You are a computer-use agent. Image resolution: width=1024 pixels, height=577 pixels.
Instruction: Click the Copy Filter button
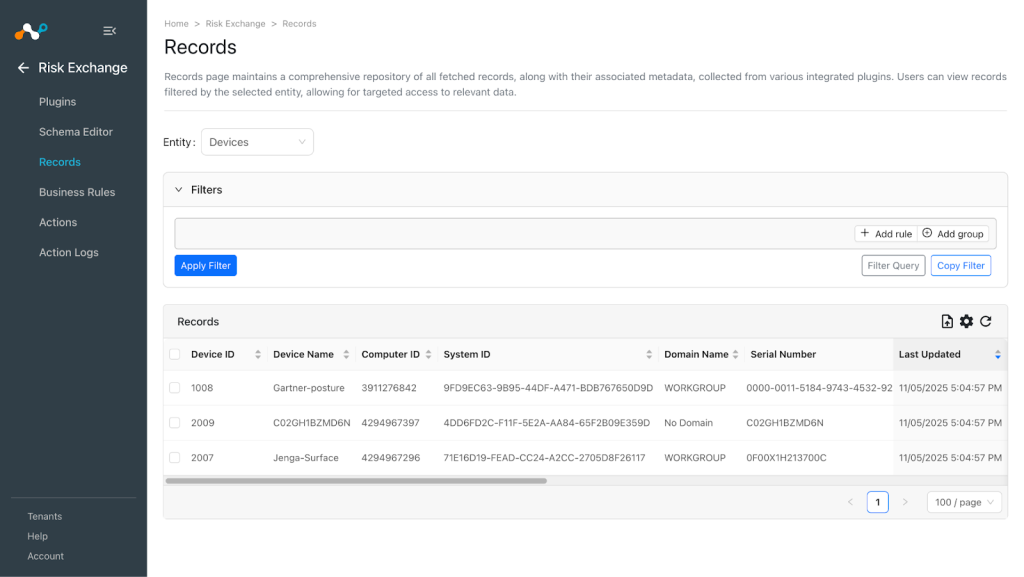[961, 266]
